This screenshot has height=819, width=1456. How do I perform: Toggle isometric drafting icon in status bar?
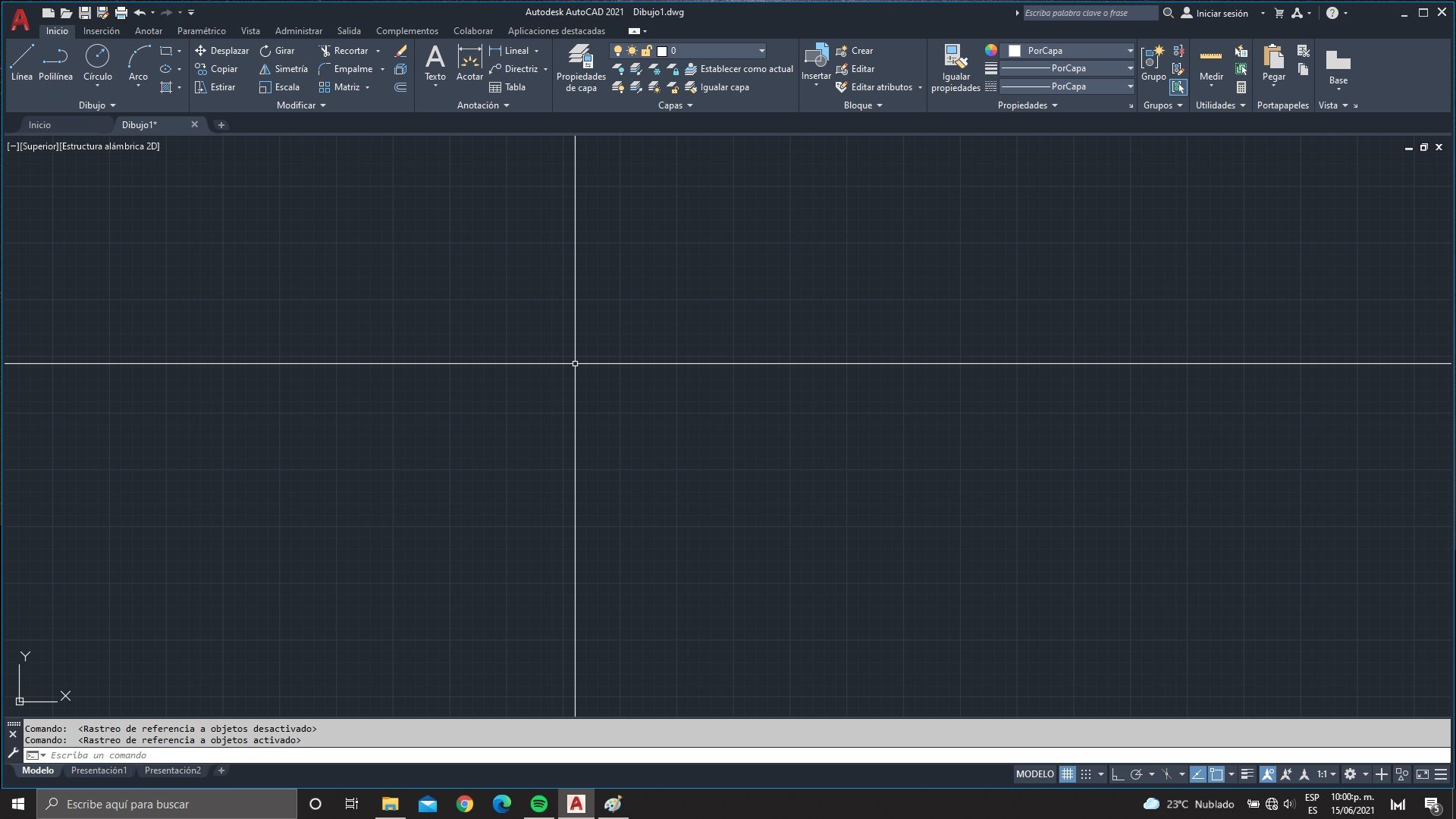click(1166, 774)
